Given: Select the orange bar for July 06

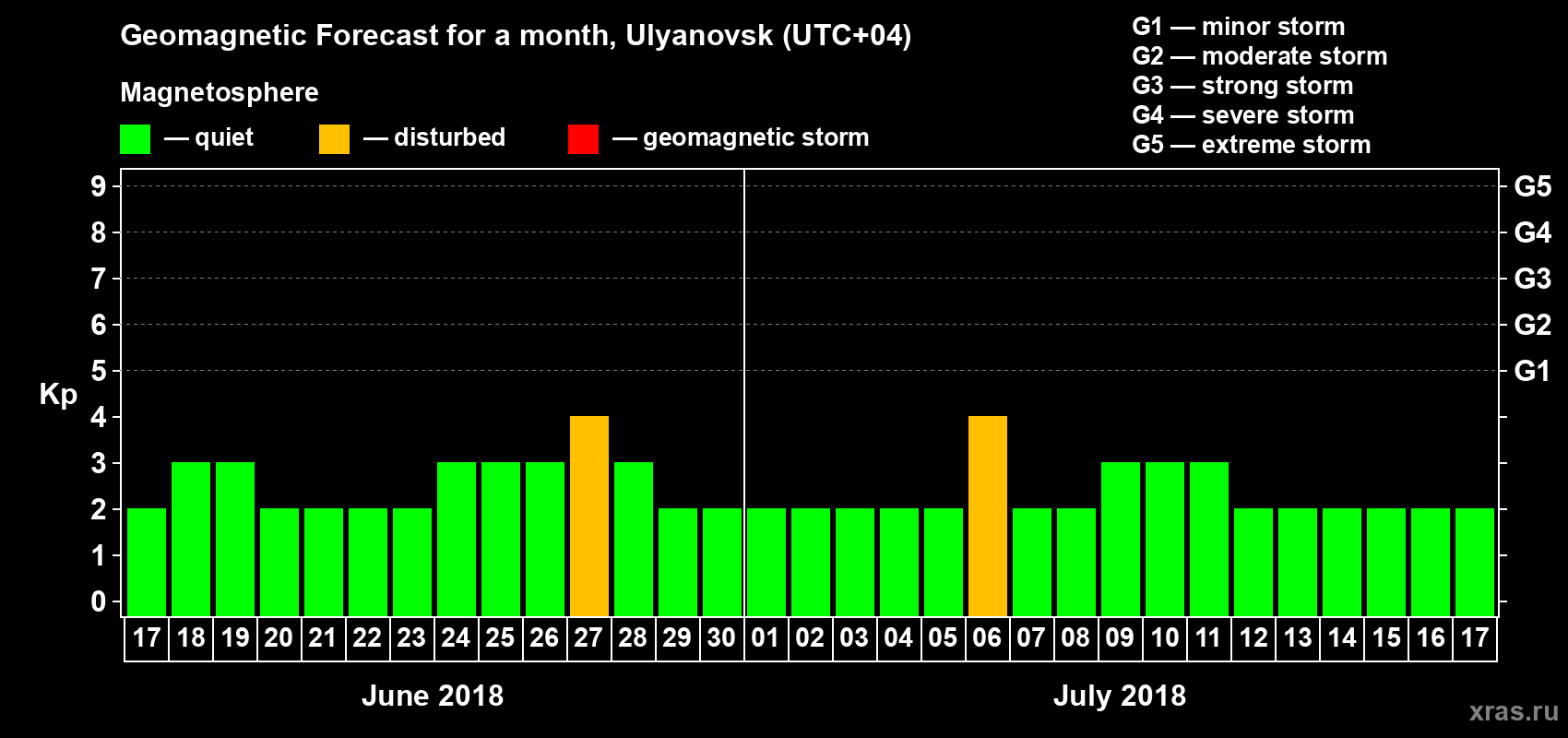Looking at the screenshot, I should point(988,516).
